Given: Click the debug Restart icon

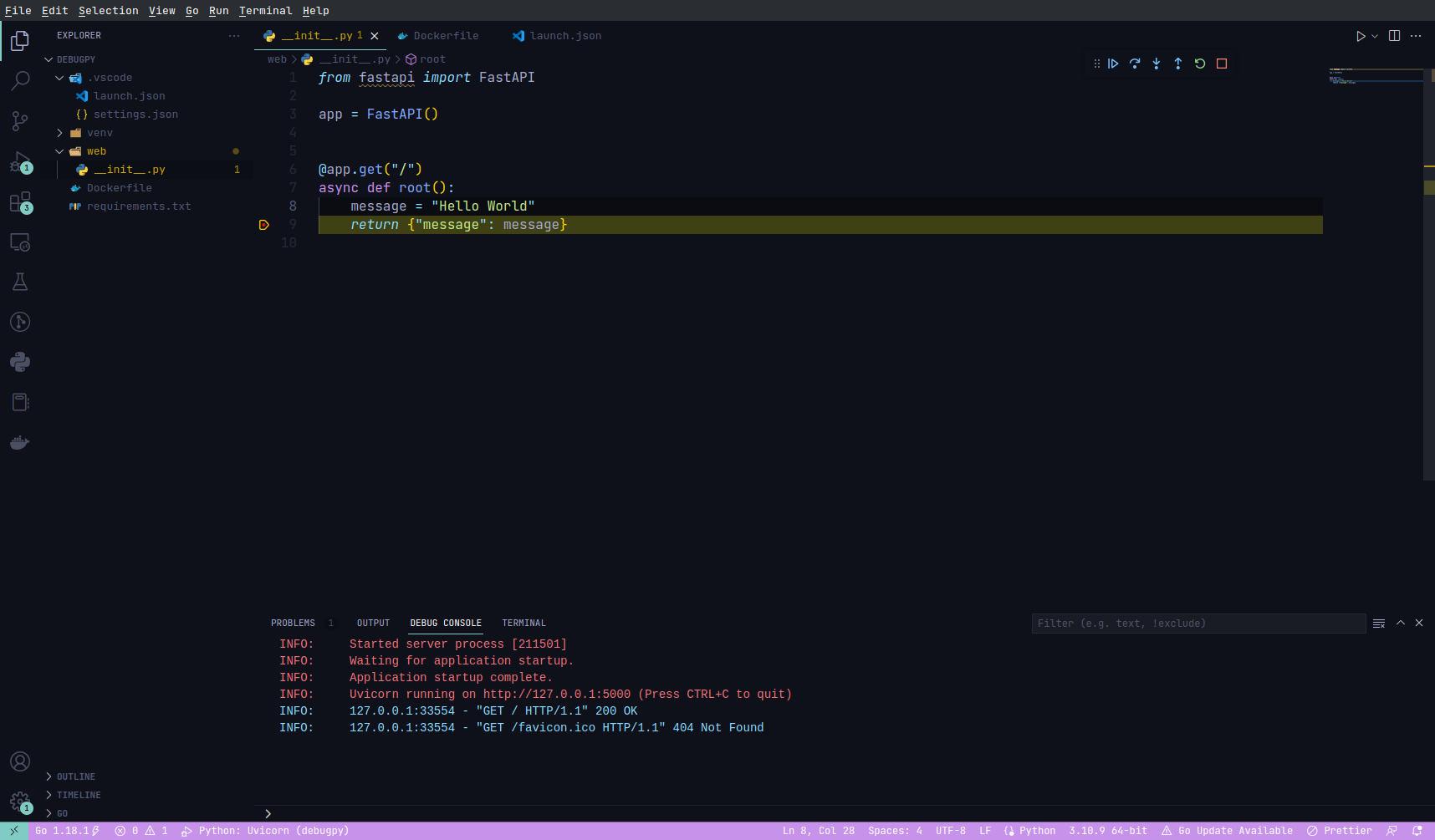Looking at the screenshot, I should pyautogui.click(x=1200, y=64).
